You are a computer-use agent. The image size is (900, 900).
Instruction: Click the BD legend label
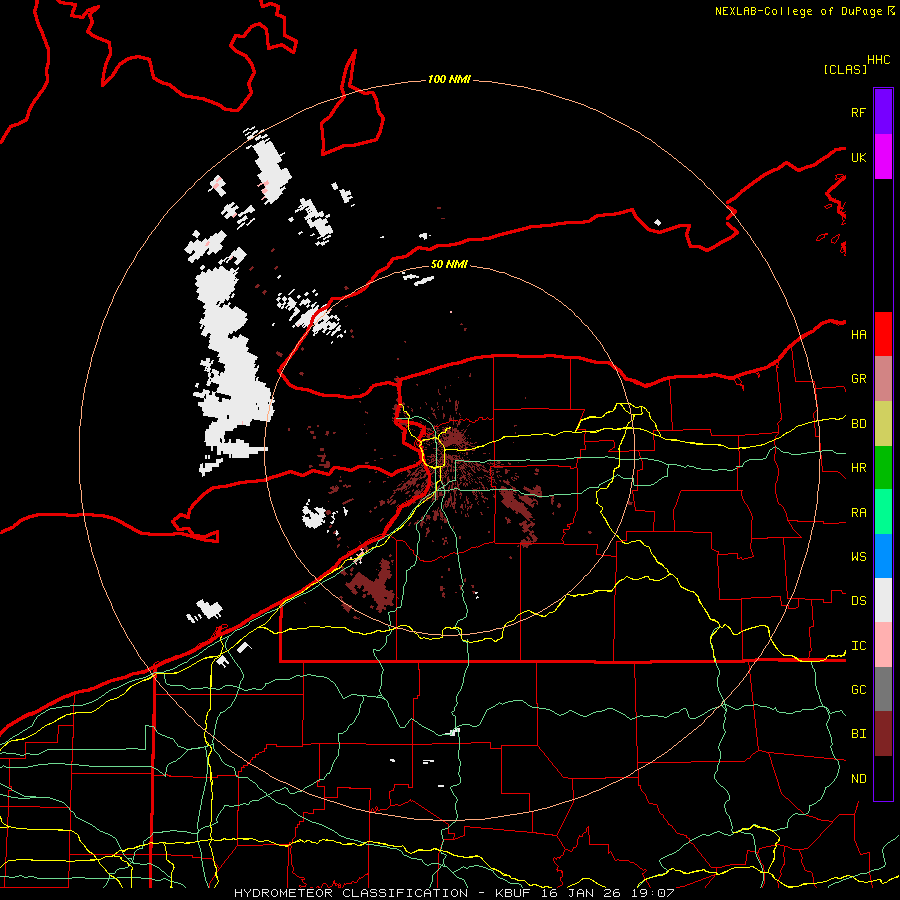(859, 424)
